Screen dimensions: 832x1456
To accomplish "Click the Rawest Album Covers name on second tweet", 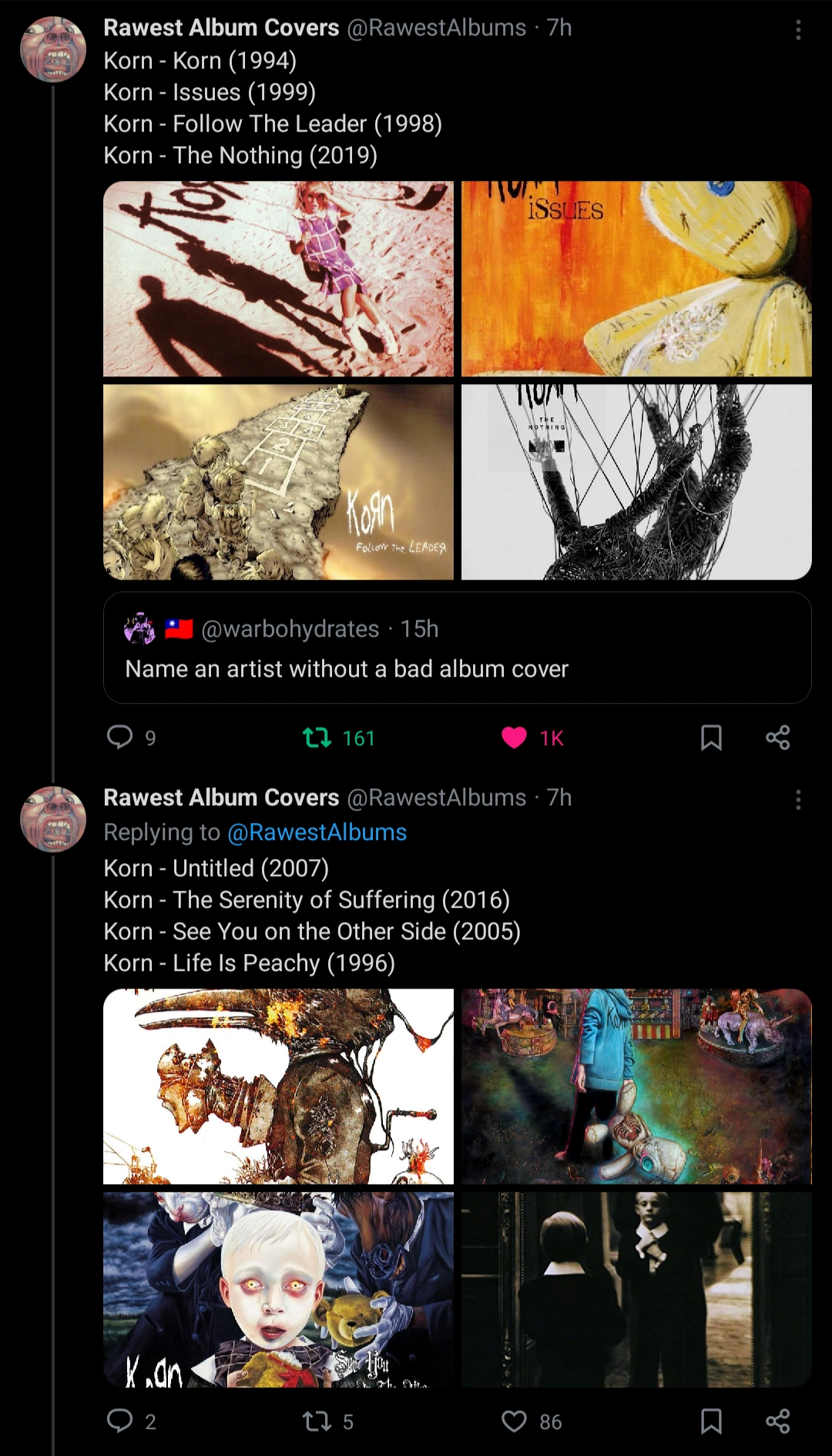I will pos(221,798).
